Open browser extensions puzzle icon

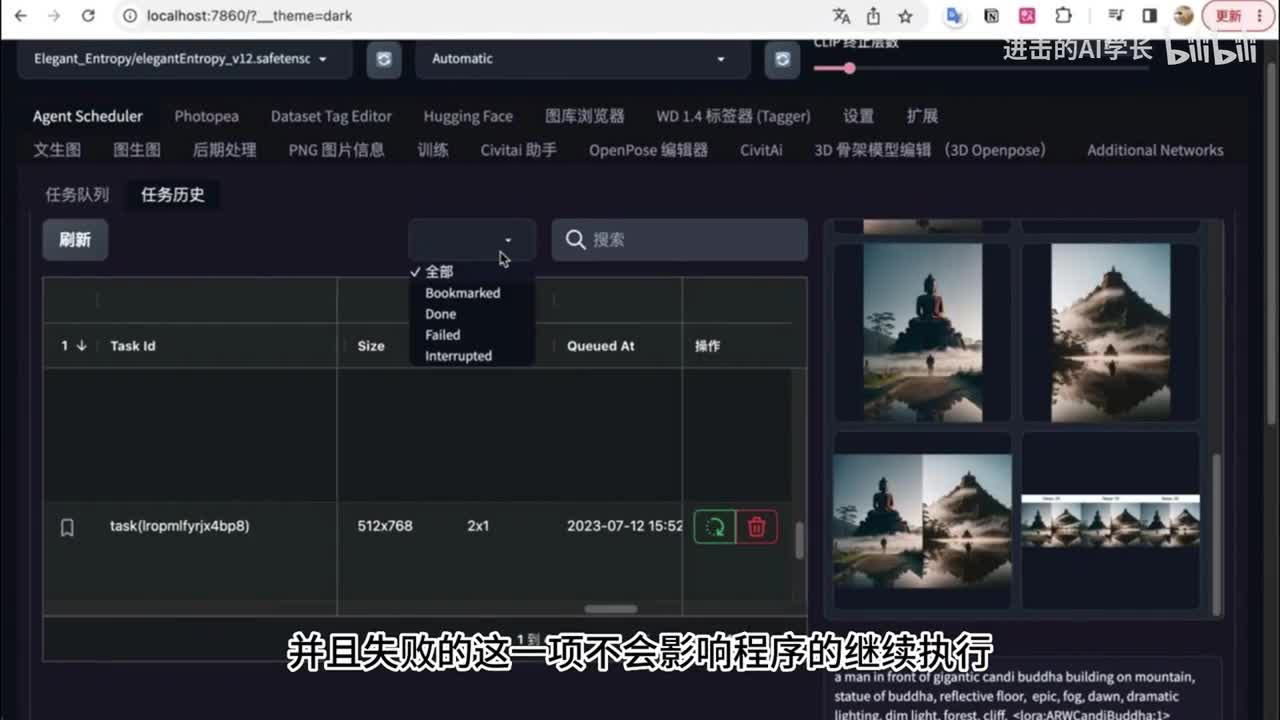click(1063, 16)
